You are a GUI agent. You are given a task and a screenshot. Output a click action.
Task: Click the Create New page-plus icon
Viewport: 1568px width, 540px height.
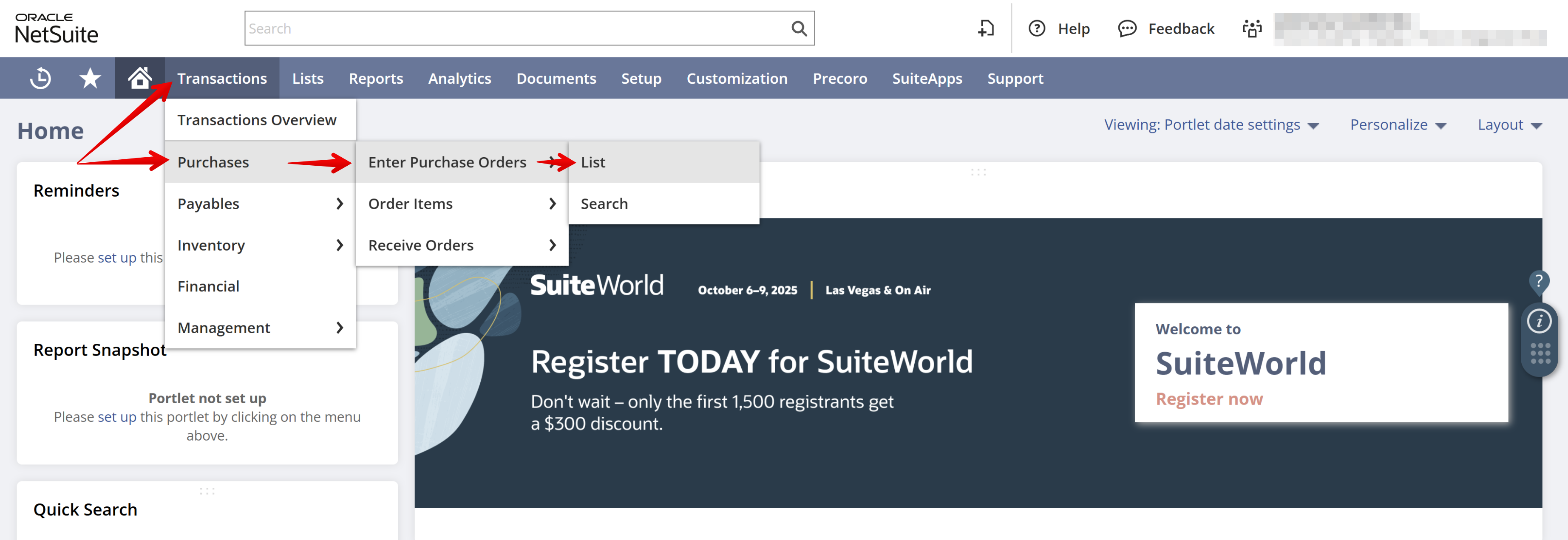[986, 28]
